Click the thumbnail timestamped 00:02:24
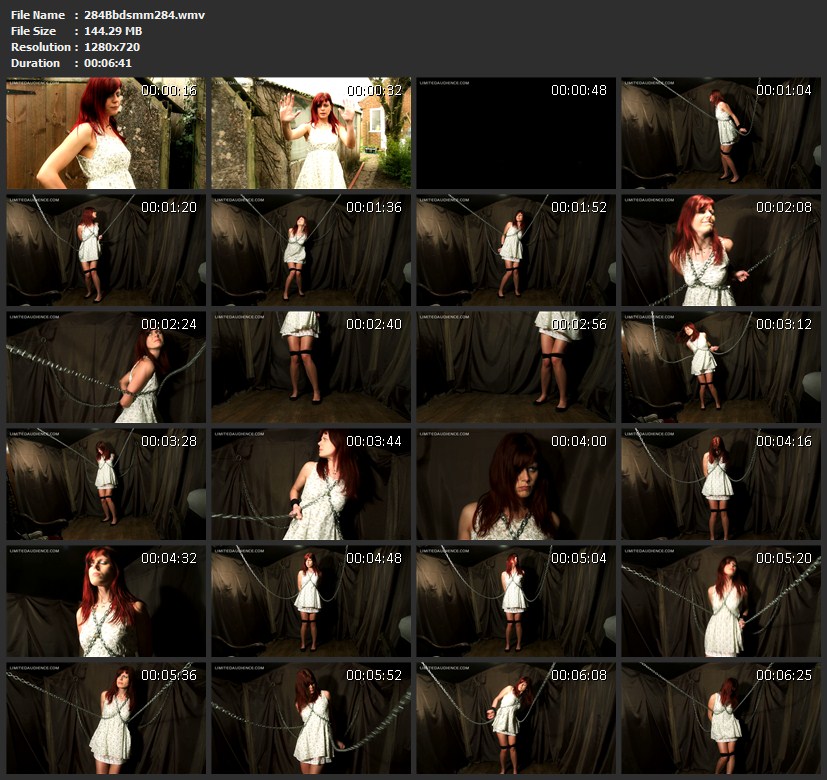The width and height of the screenshot is (827, 780). (106, 367)
